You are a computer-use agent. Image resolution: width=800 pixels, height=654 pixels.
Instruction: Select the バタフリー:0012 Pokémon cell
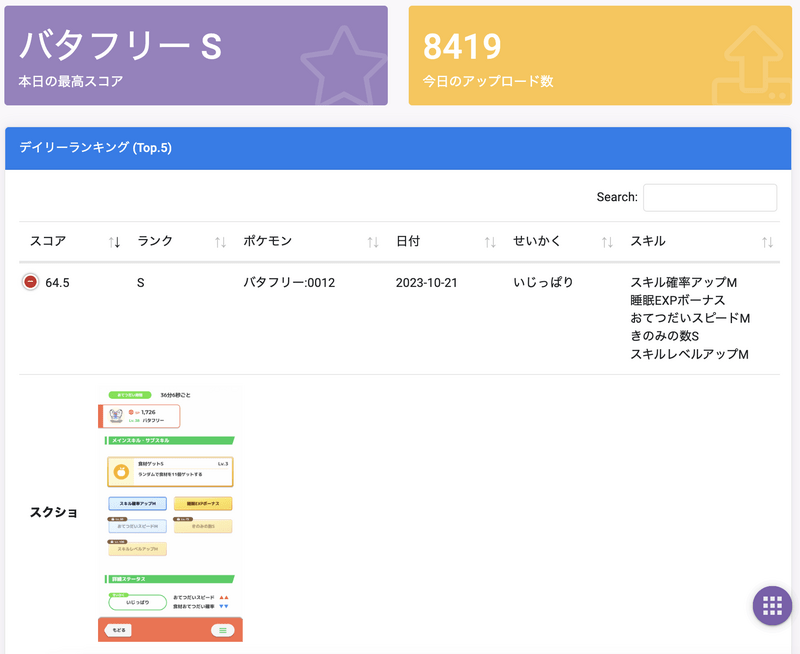289,283
